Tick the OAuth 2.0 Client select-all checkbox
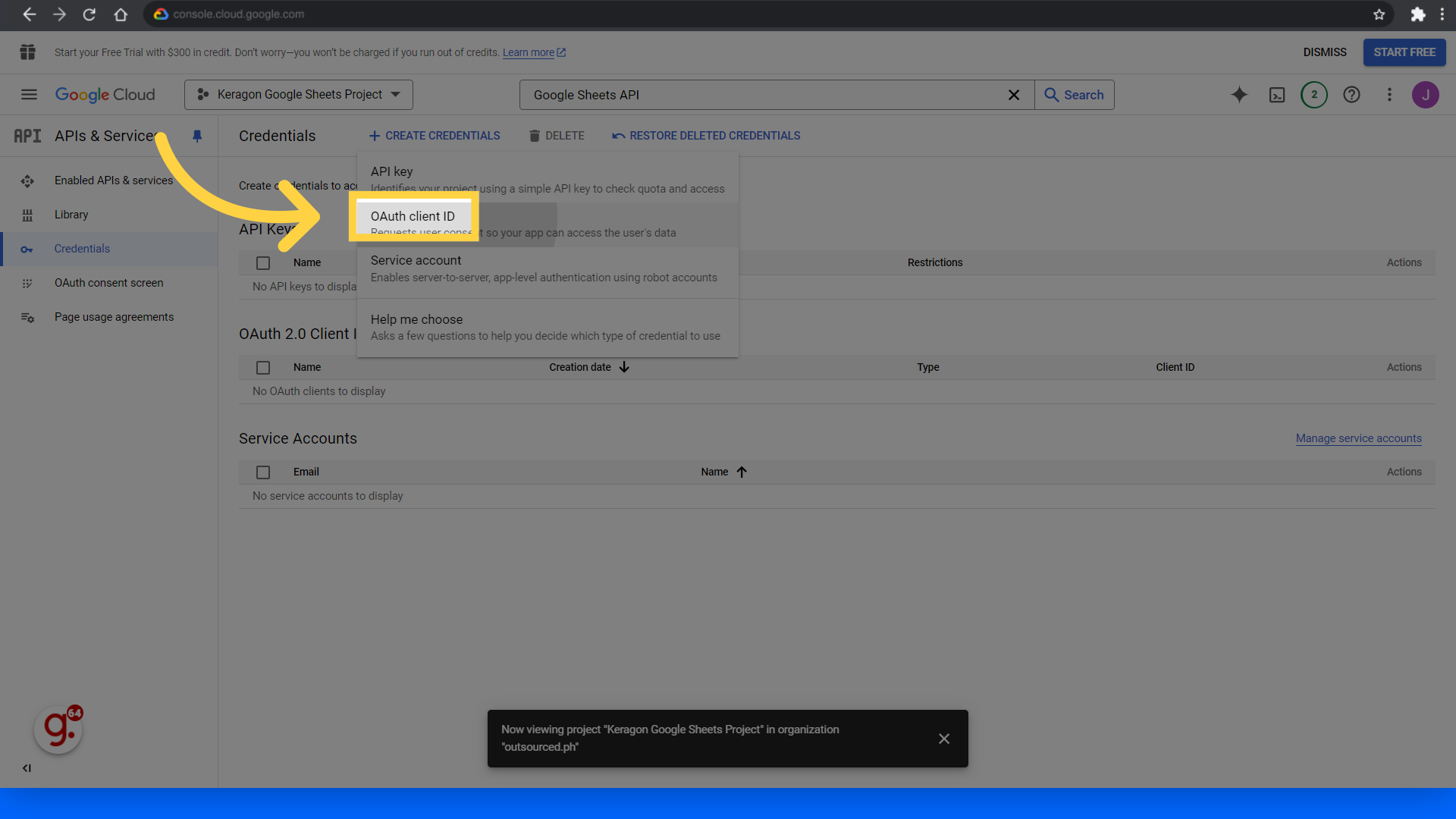Viewport: 1456px width, 819px height. coord(263,368)
